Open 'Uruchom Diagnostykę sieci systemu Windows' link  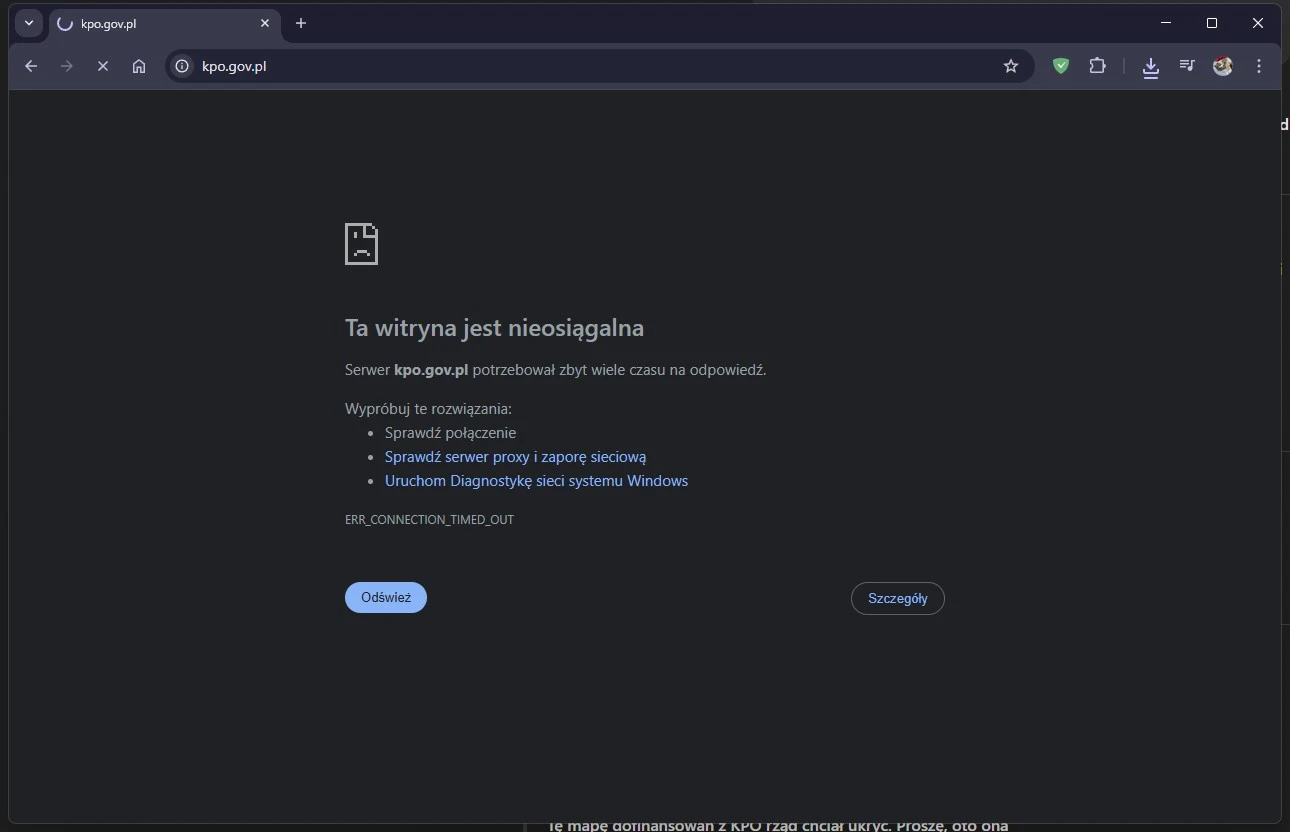point(536,481)
